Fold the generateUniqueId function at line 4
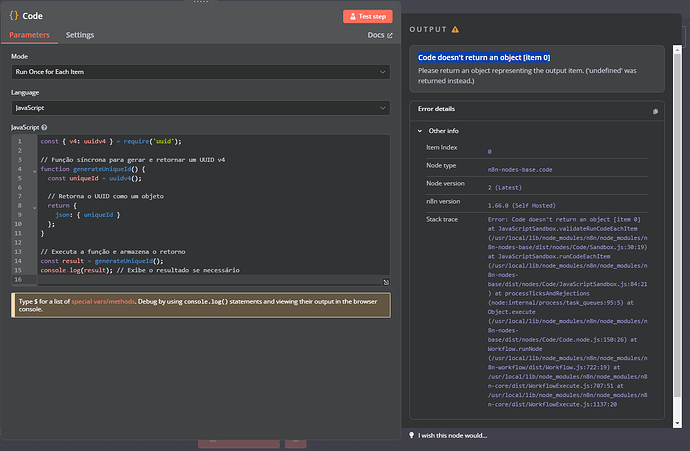Screen dimensions: 690x451 [35, 170]
